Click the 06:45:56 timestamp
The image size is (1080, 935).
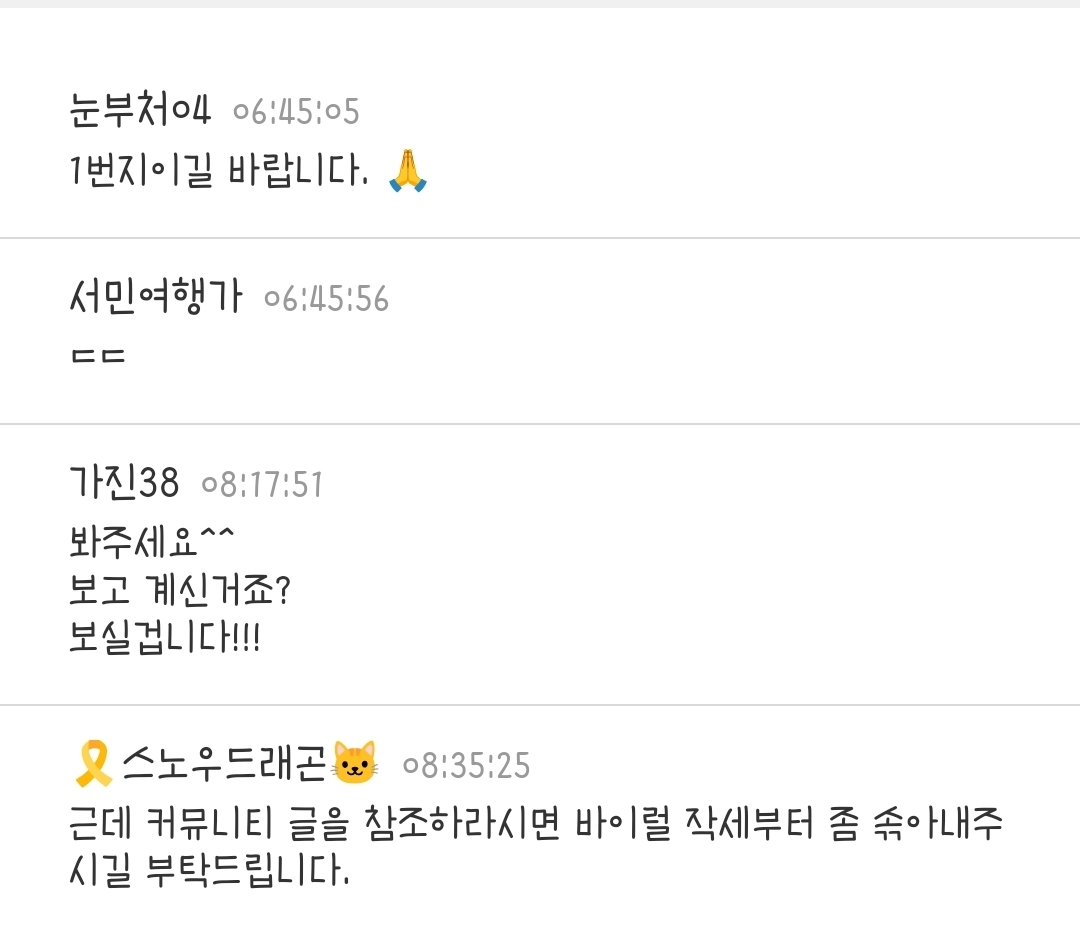click(x=326, y=298)
